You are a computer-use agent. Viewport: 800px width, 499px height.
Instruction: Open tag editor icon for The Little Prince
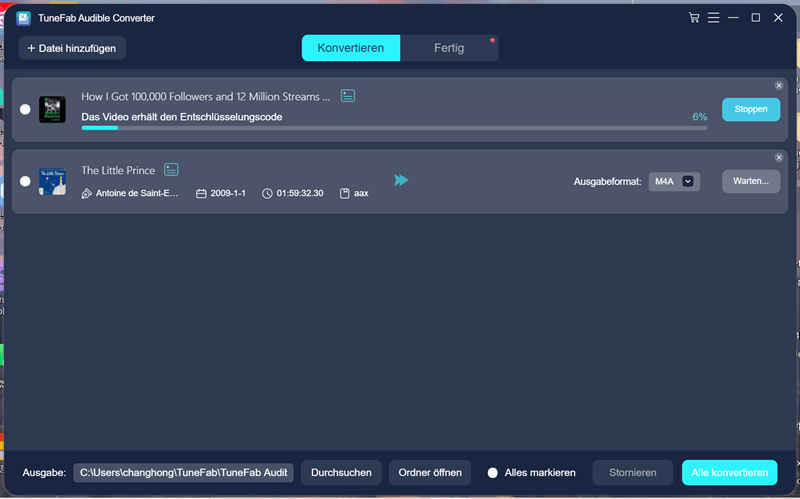click(171, 170)
